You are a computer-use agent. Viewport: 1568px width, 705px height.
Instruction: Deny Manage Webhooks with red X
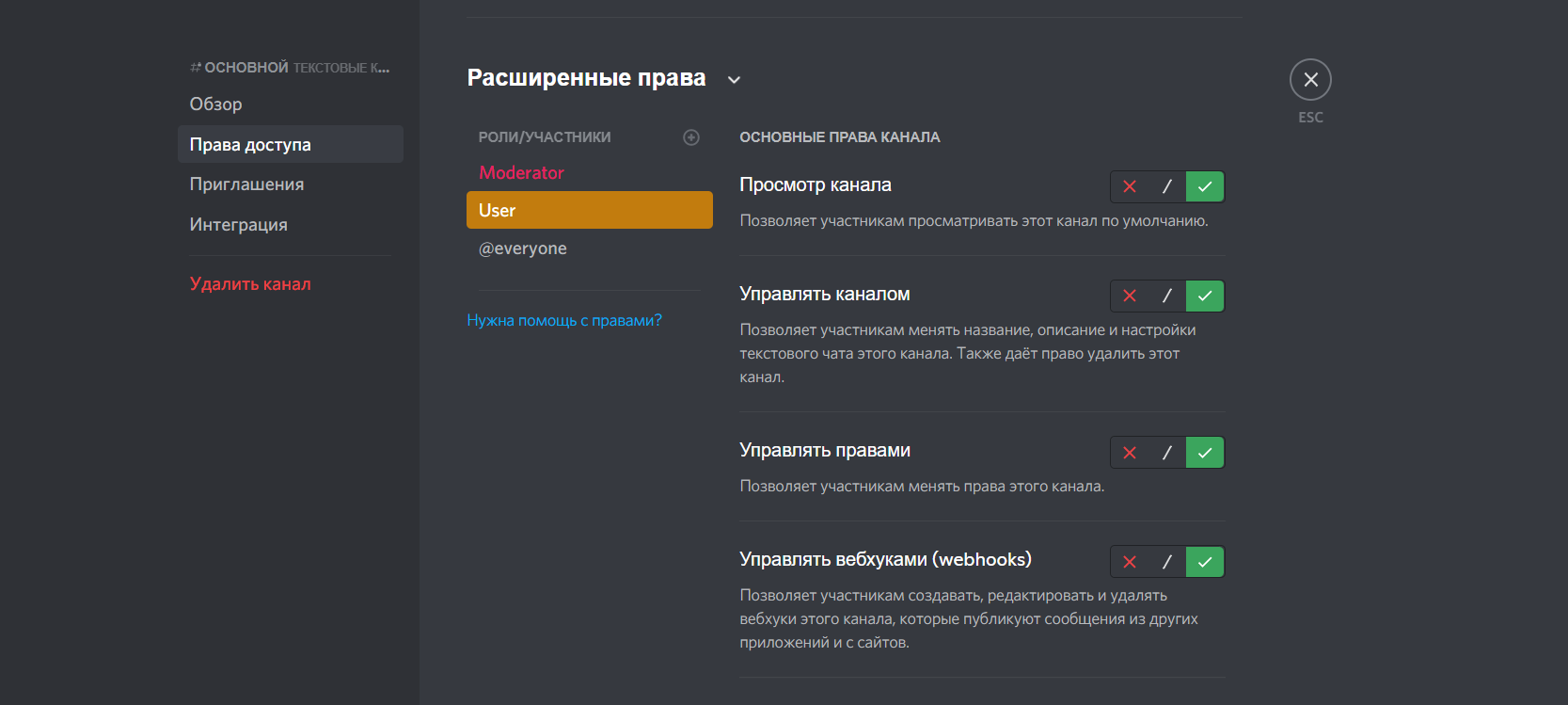[1130, 562]
